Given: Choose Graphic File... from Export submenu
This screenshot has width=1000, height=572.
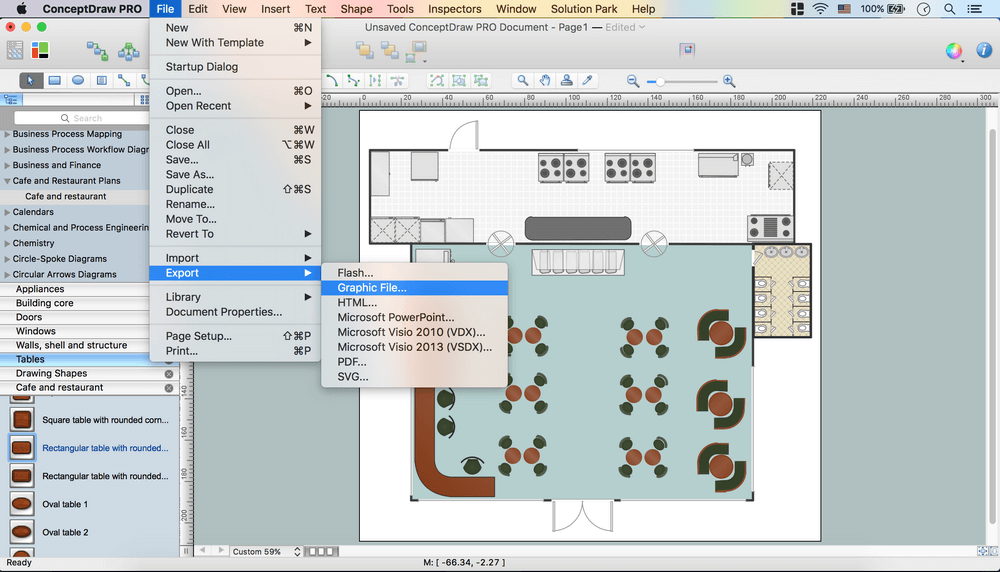Looking at the screenshot, I should click(372, 288).
